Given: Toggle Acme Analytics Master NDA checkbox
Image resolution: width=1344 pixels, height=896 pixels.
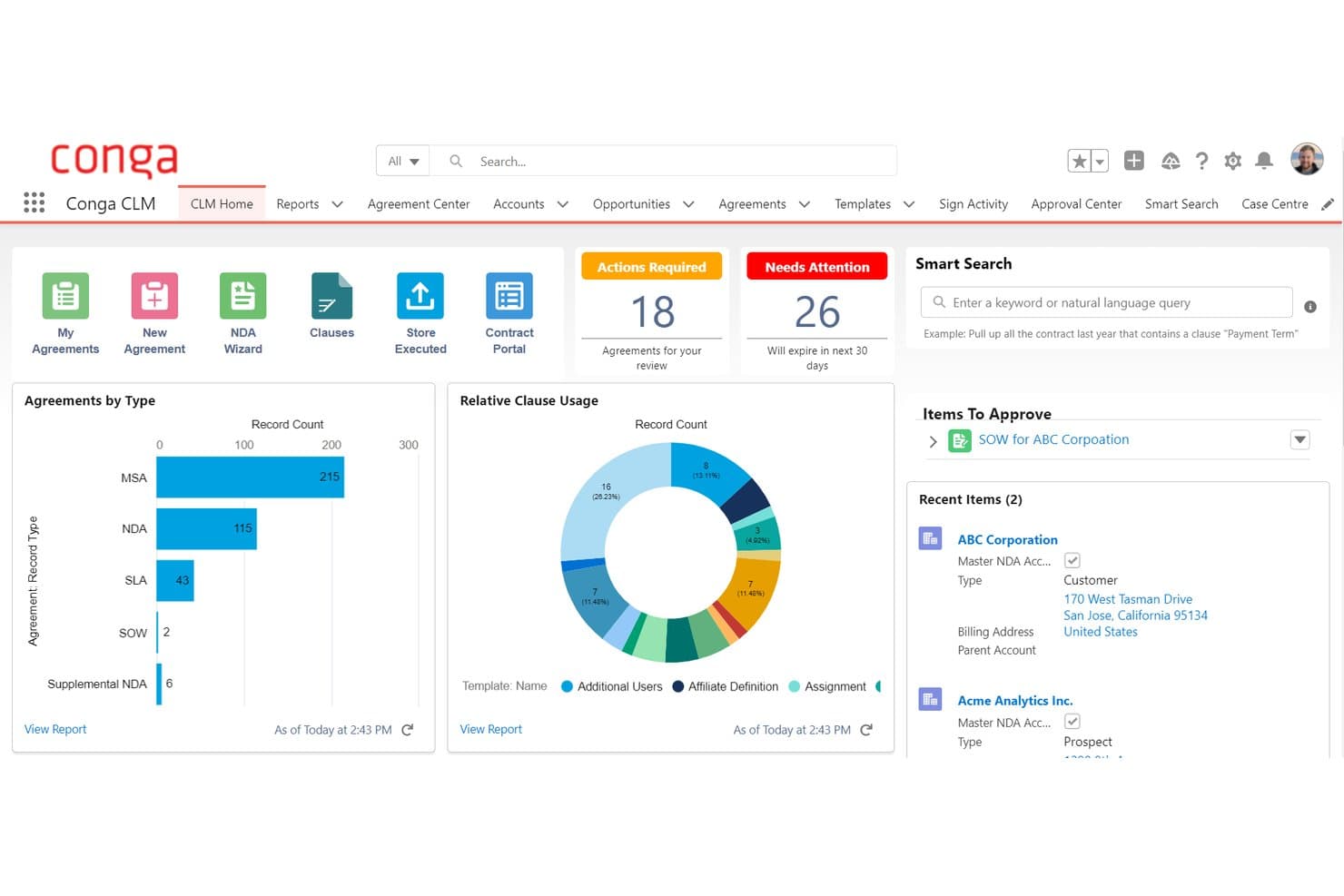Looking at the screenshot, I should tap(1072, 722).
